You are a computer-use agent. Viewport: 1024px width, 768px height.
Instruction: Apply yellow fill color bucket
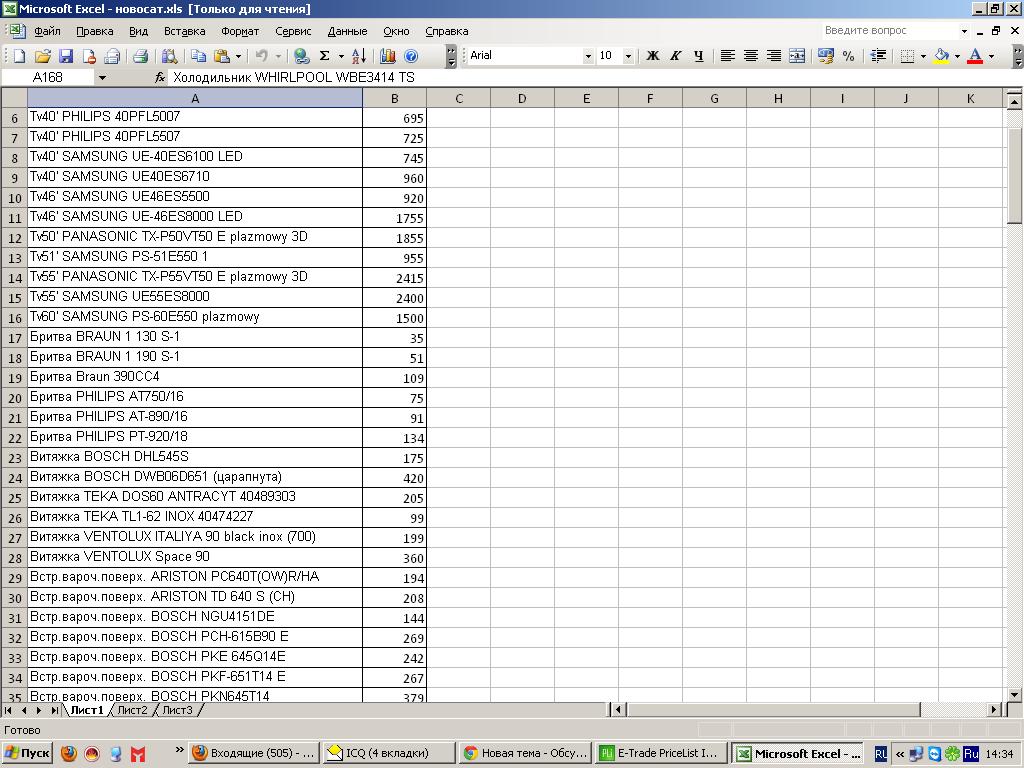[942, 56]
